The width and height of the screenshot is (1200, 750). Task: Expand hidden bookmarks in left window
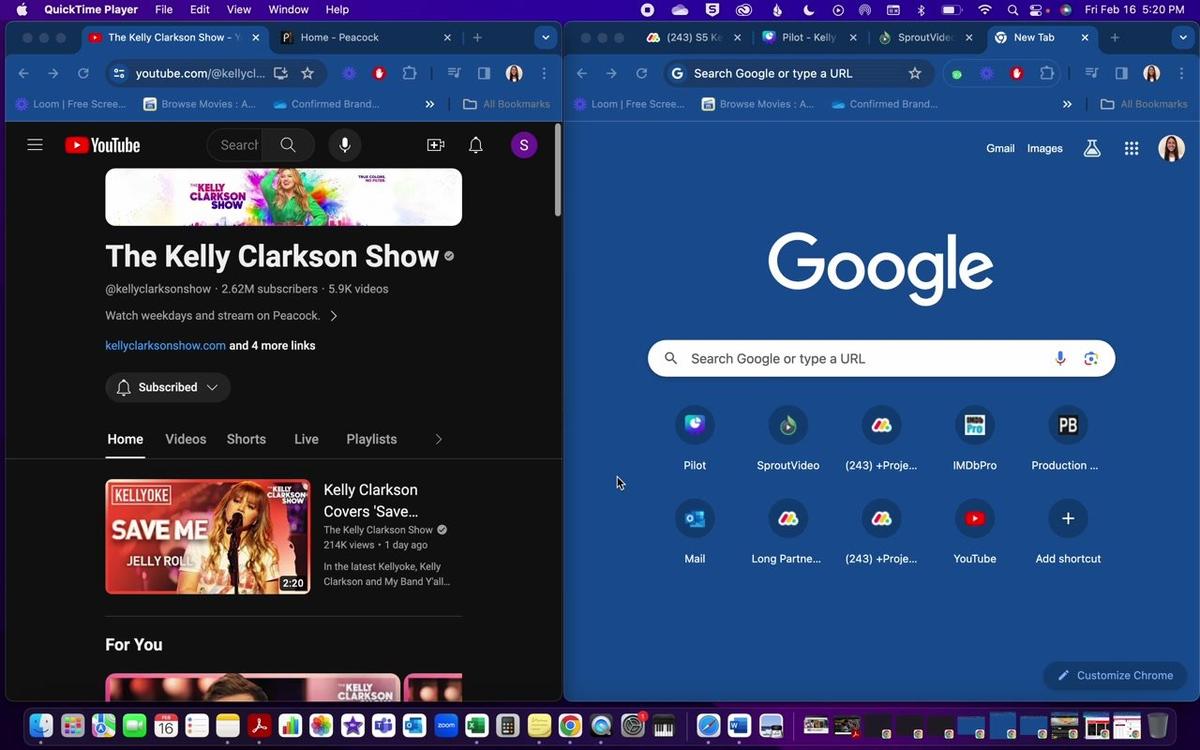tap(430, 104)
